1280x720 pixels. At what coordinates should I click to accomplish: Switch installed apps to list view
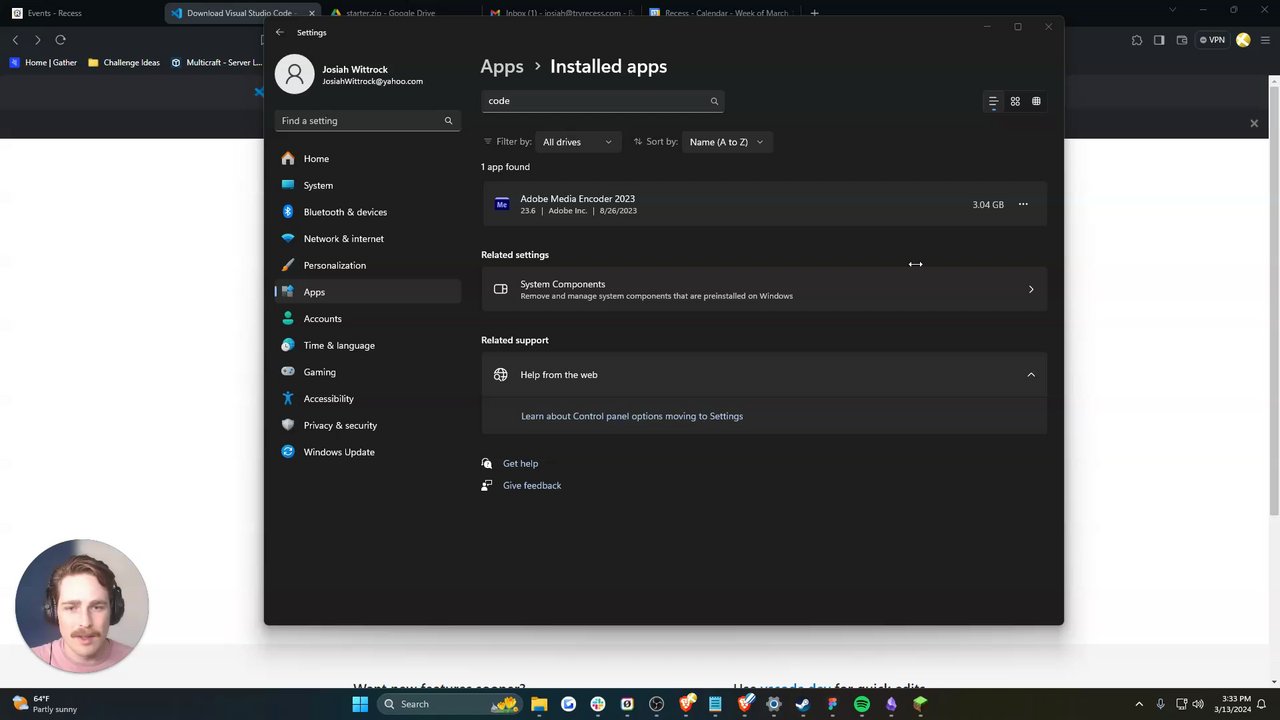coord(993,101)
